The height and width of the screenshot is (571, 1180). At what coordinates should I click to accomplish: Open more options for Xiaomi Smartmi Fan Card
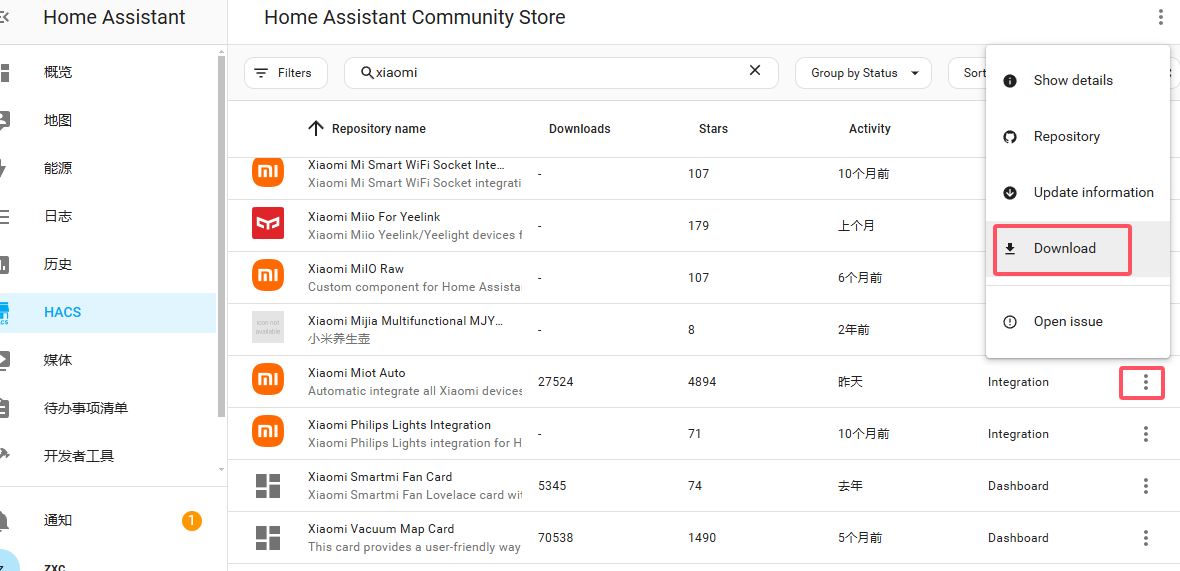click(x=1145, y=486)
